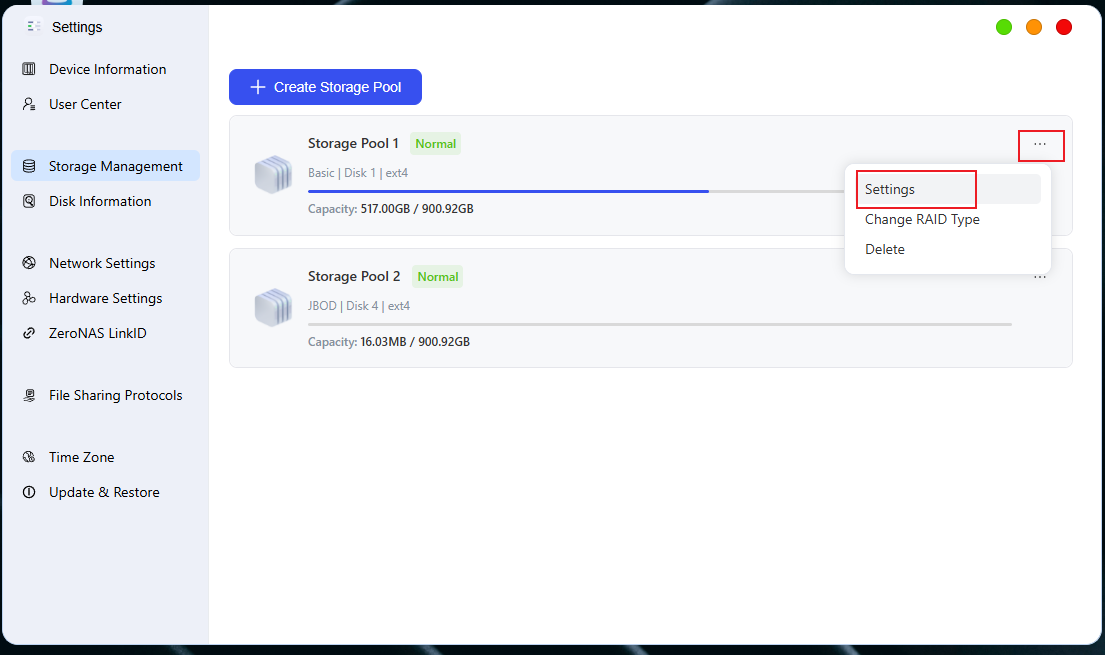1105x655 pixels.
Task: Click the Storage Pool 2 capacity progress bar
Action: pos(660,324)
